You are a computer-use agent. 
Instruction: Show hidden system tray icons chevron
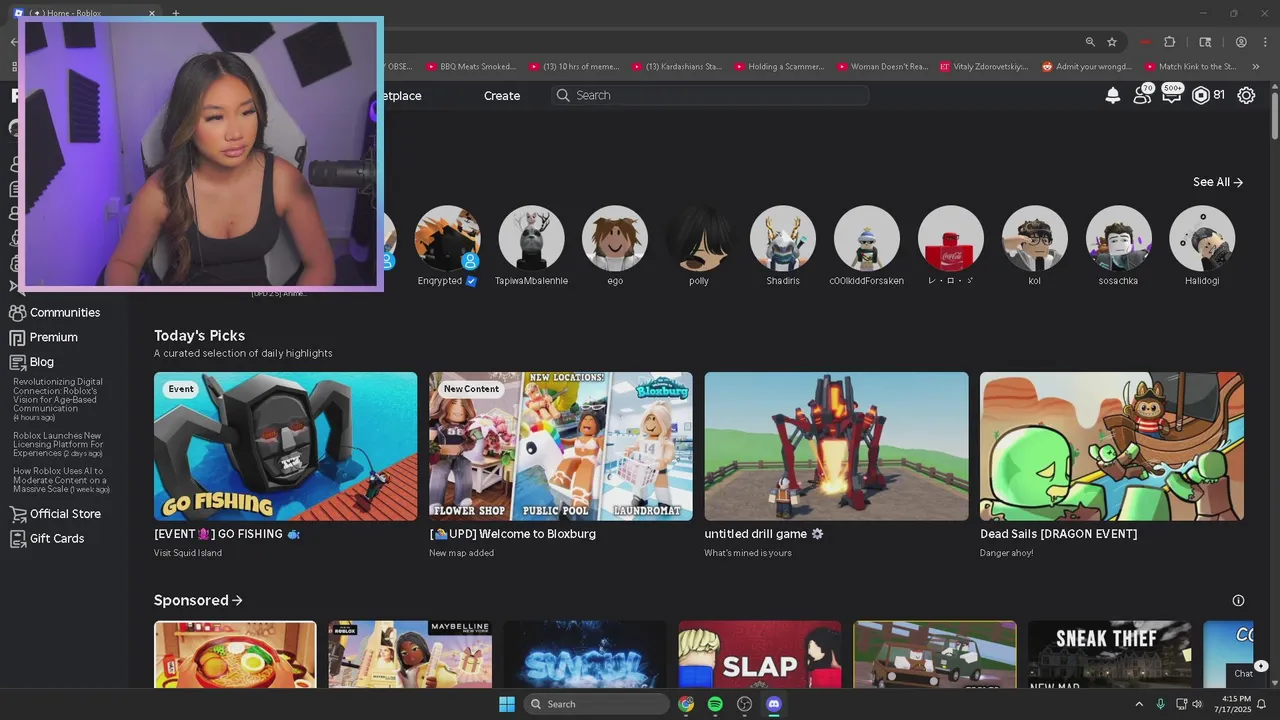[x=1139, y=704]
